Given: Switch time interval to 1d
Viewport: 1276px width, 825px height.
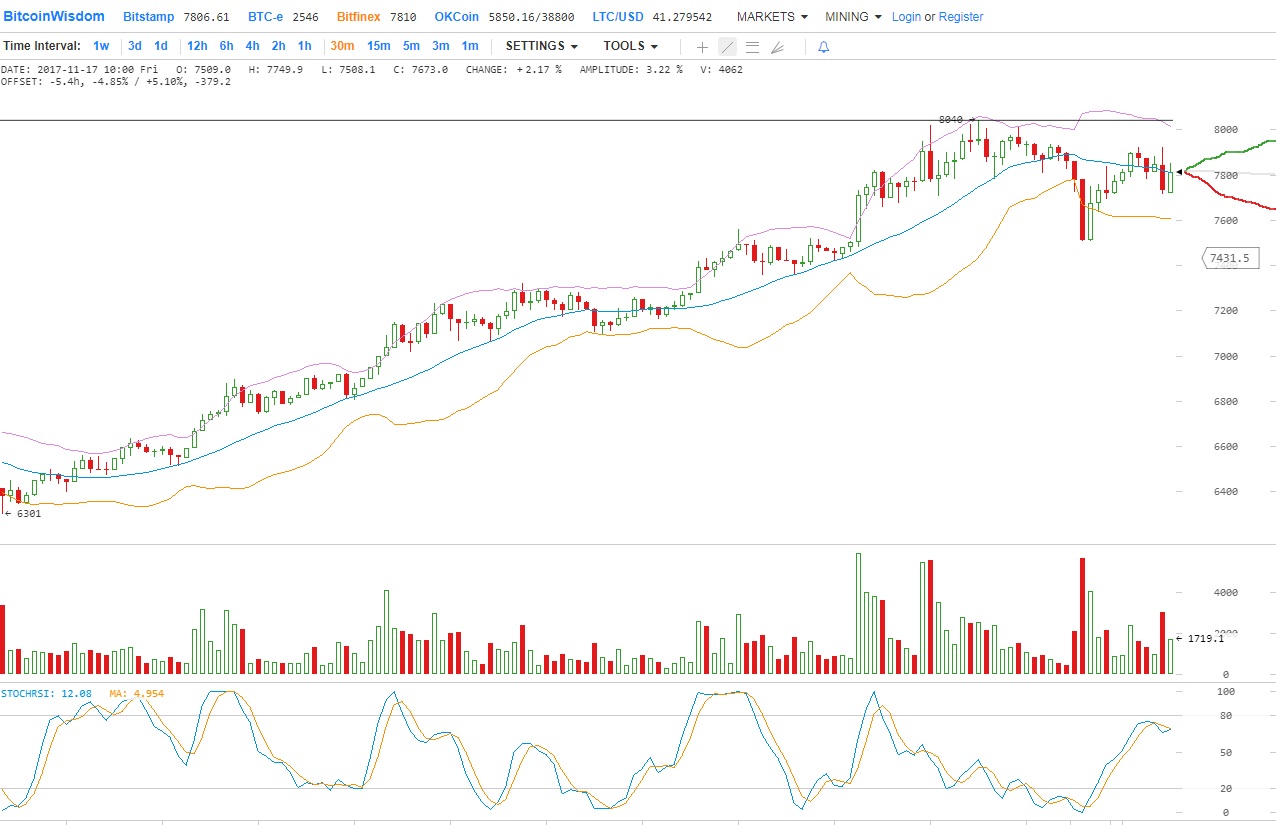Looking at the screenshot, I should click(161, 46).
